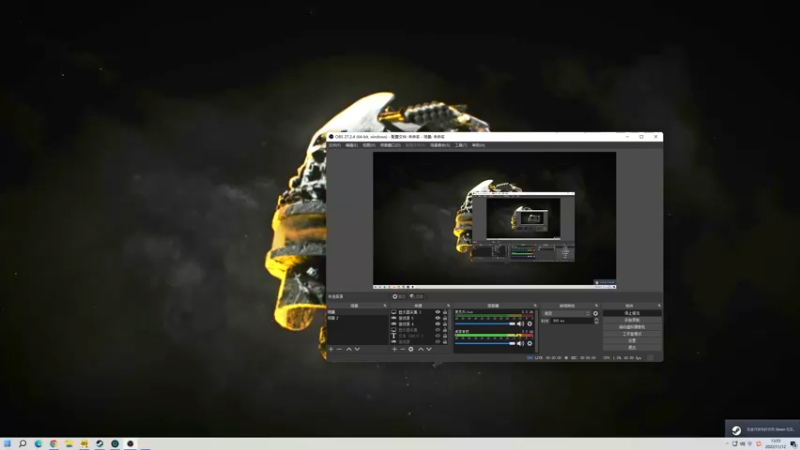800x450 pixels.
Task: Click the OBS Studio taskbar icon
Action: (130, 444)
